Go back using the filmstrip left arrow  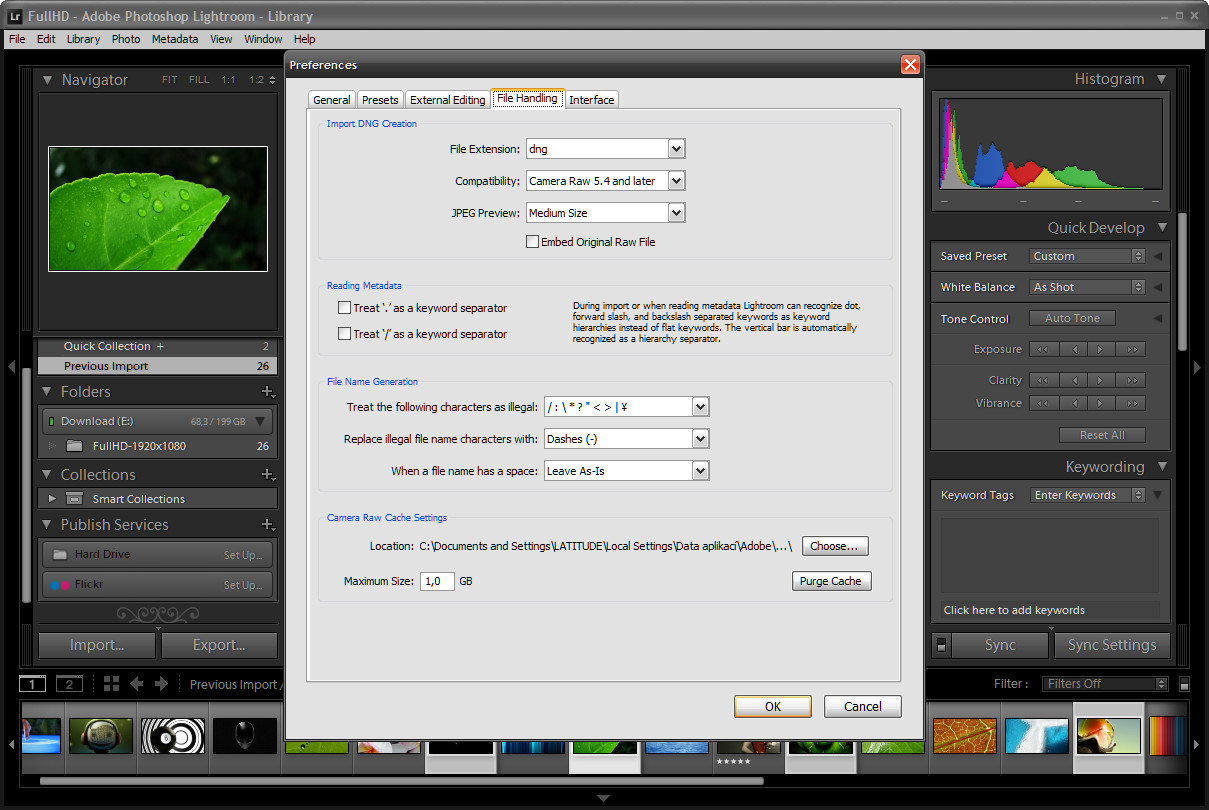[137, 684]
